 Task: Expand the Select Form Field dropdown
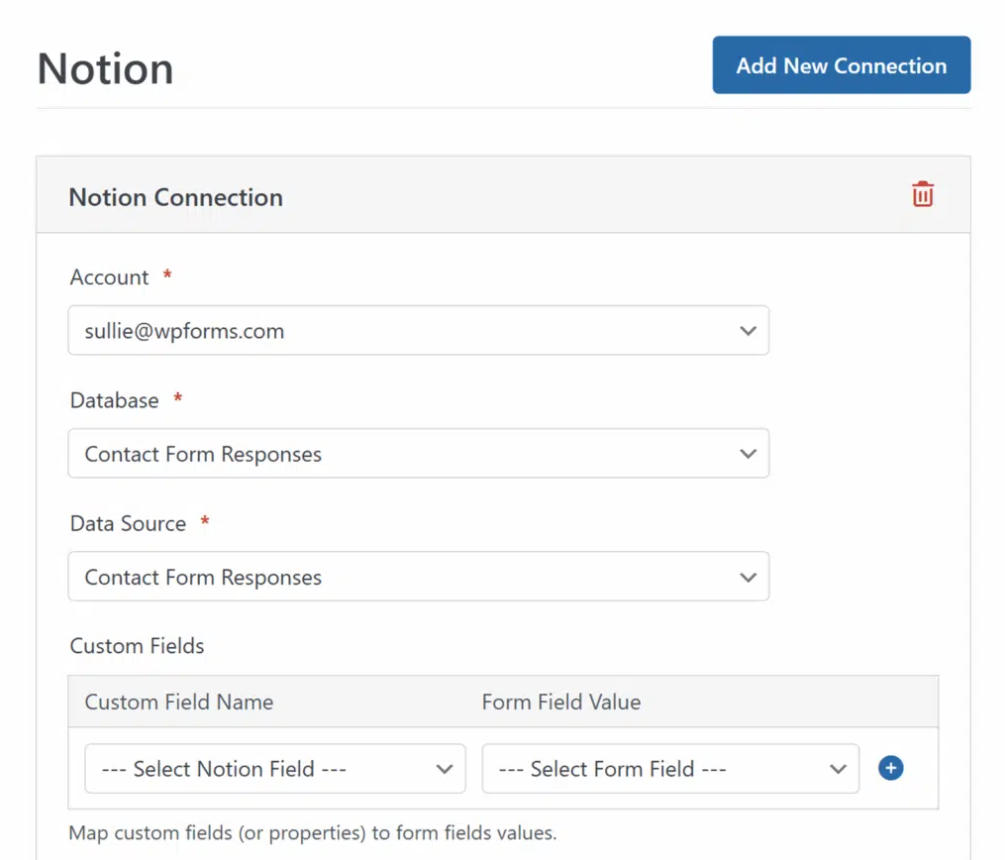(670, 768)
